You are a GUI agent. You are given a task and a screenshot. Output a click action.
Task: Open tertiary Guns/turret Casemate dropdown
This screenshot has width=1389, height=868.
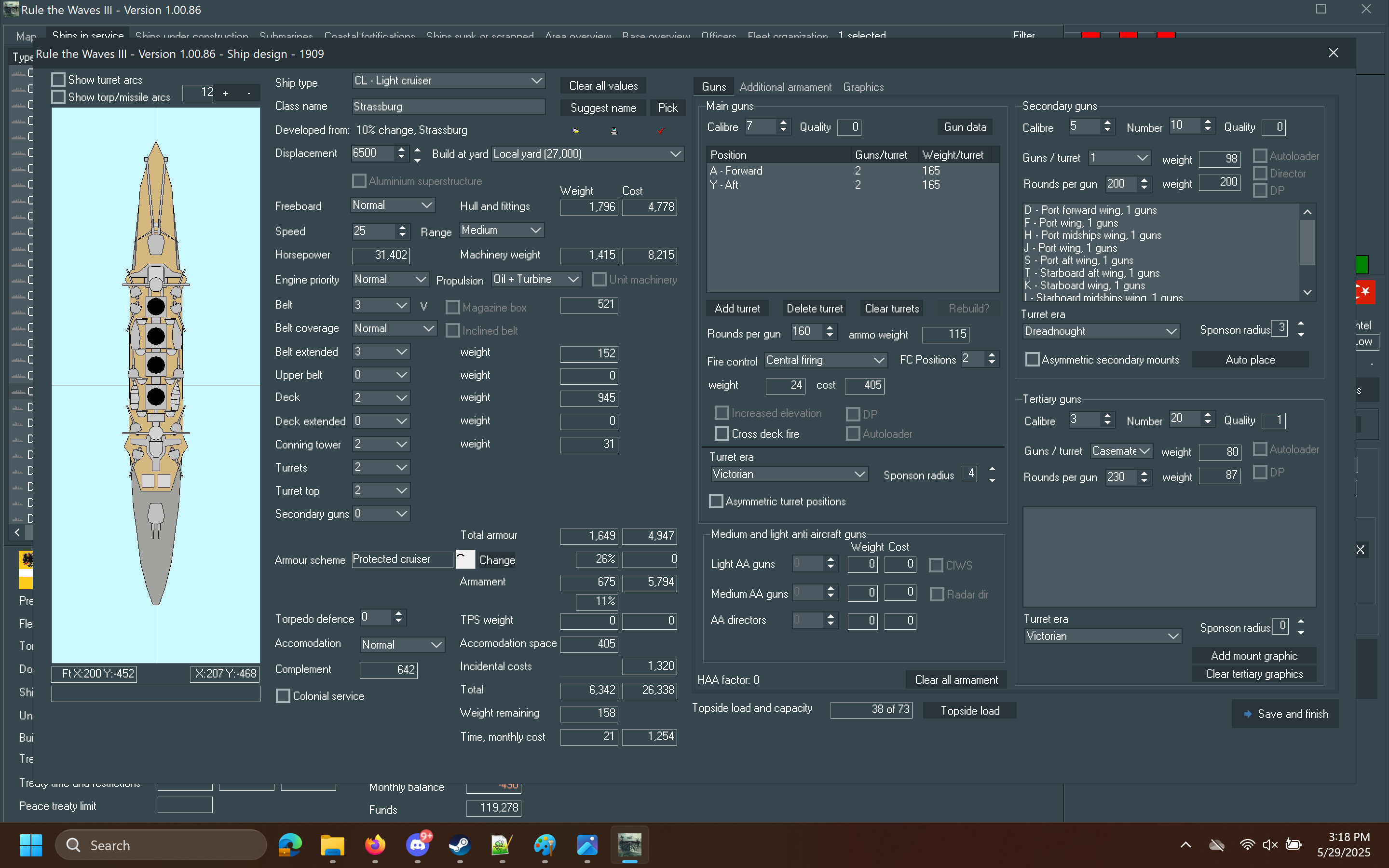[1121, 451]
